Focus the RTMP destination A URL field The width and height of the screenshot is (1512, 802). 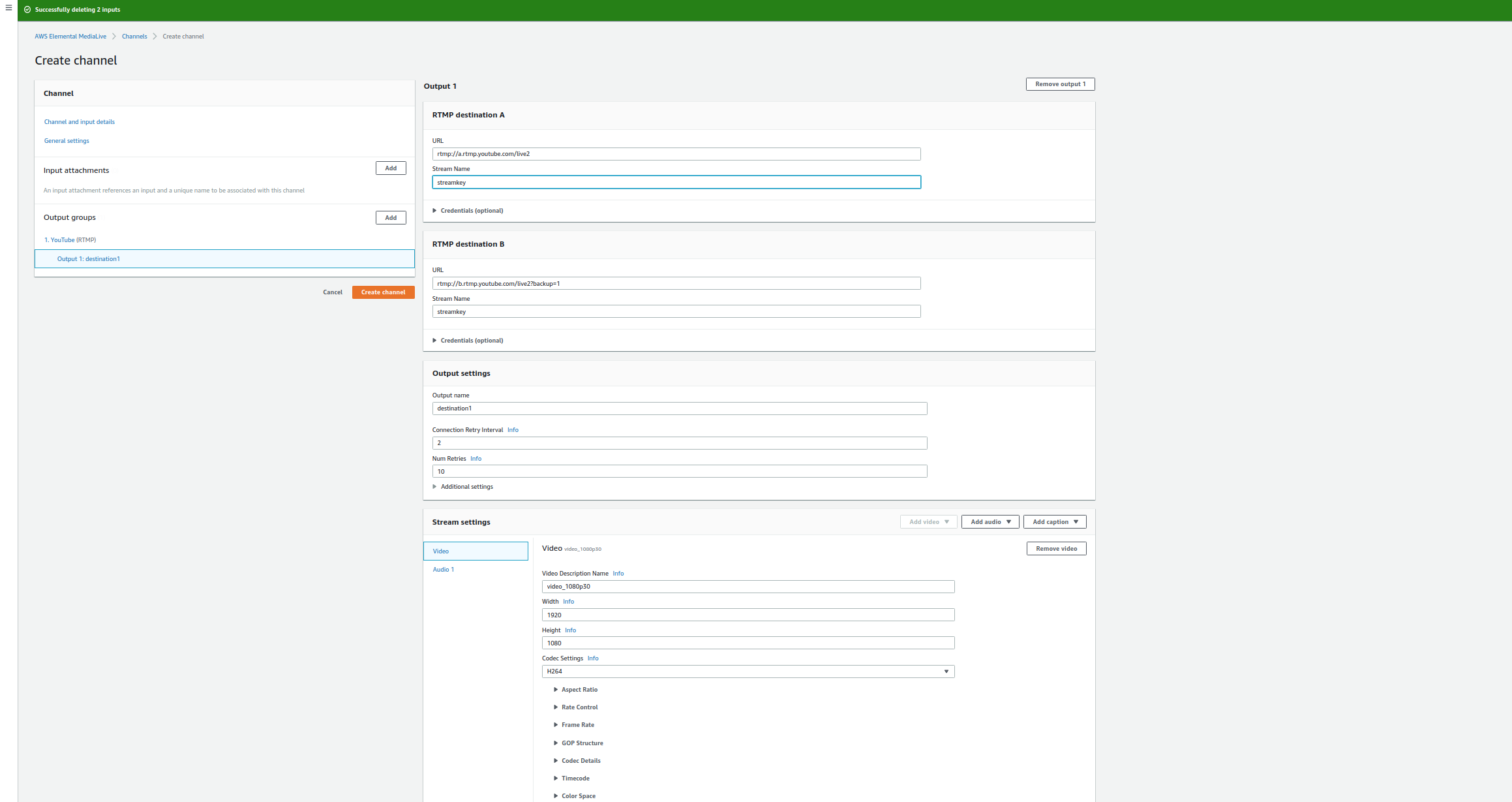coord(676,154)
